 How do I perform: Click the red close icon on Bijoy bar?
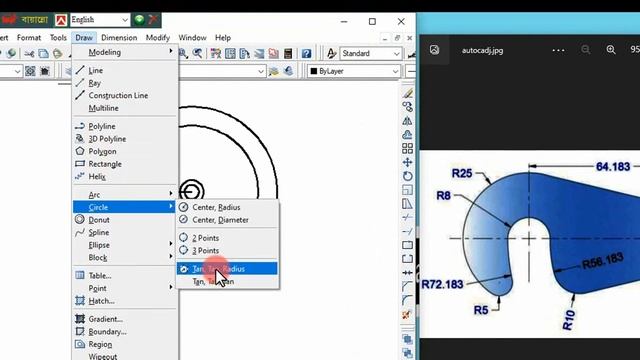(153, 20)
